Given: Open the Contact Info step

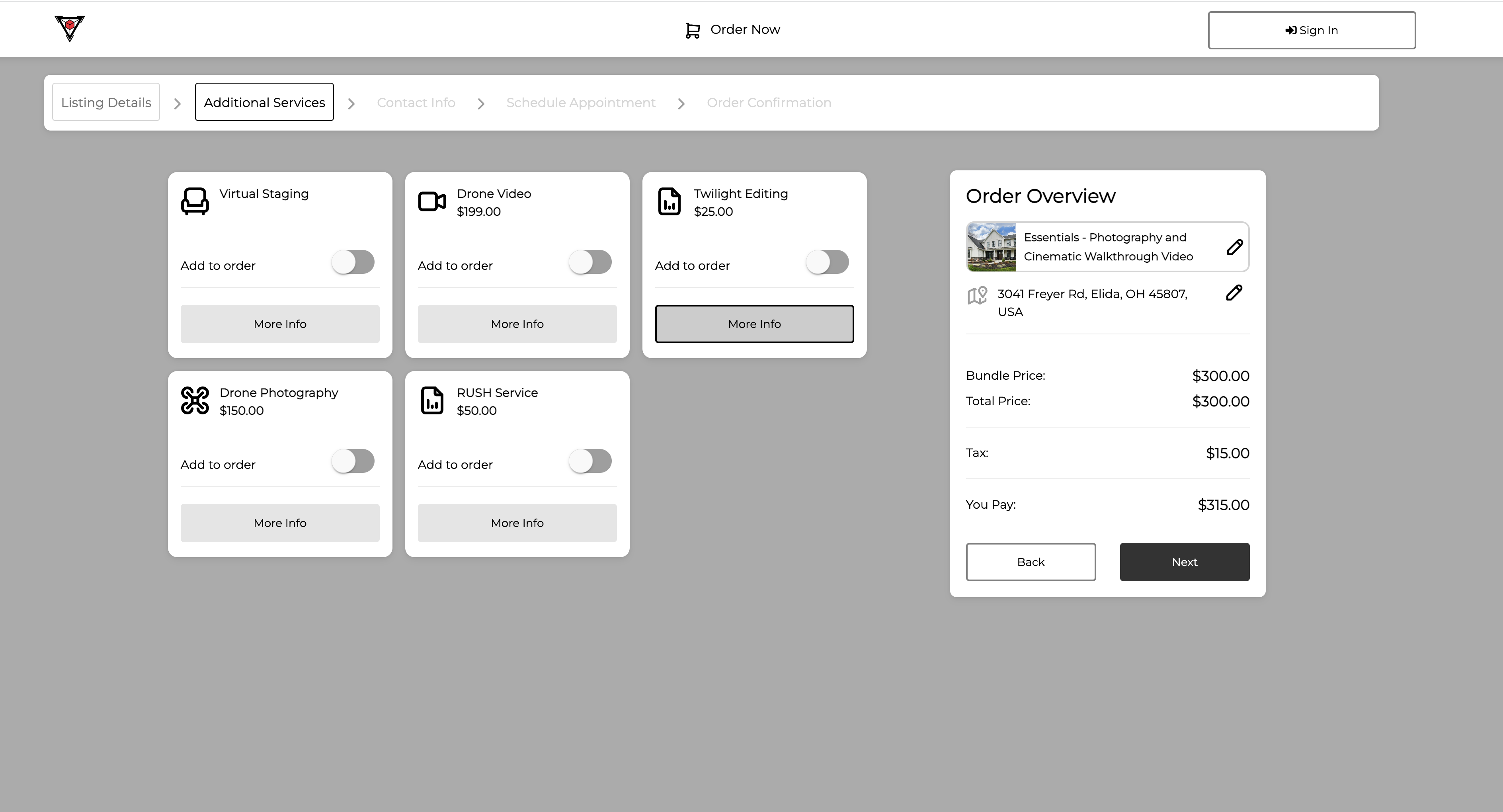Looking at the screenshot, I should pos(416,103).
